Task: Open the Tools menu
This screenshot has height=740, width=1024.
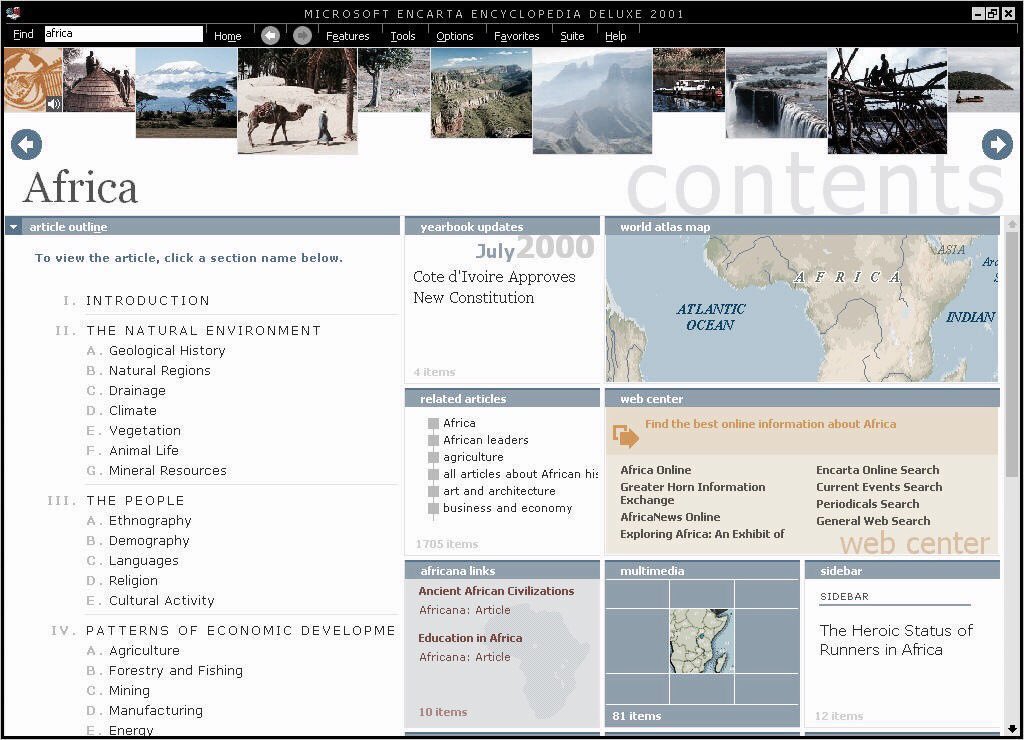Action: (x=403, y=36)
